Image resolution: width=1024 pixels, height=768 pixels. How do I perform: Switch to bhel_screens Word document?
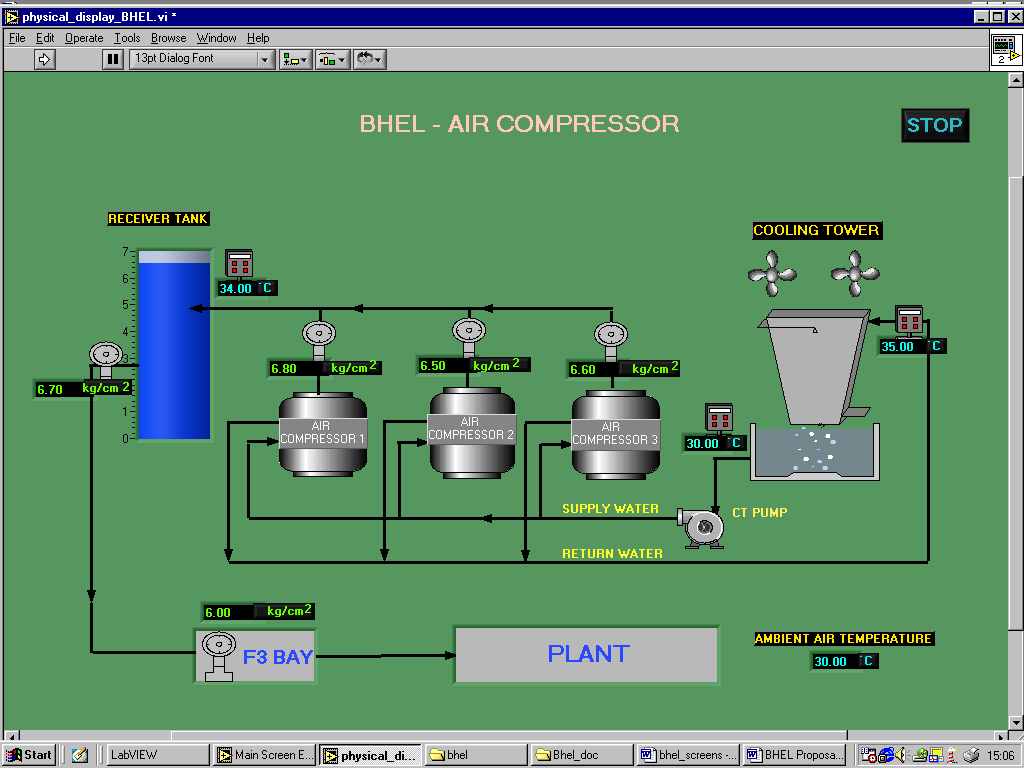(x=688, y=755)
